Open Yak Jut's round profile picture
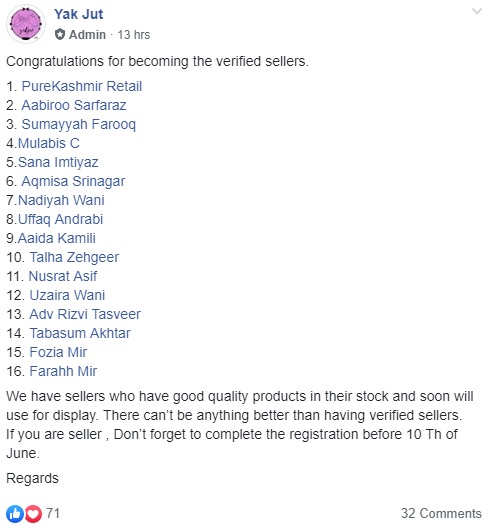Image resolution: width=504 pixels, height=532 pixels. coord(26,24)
